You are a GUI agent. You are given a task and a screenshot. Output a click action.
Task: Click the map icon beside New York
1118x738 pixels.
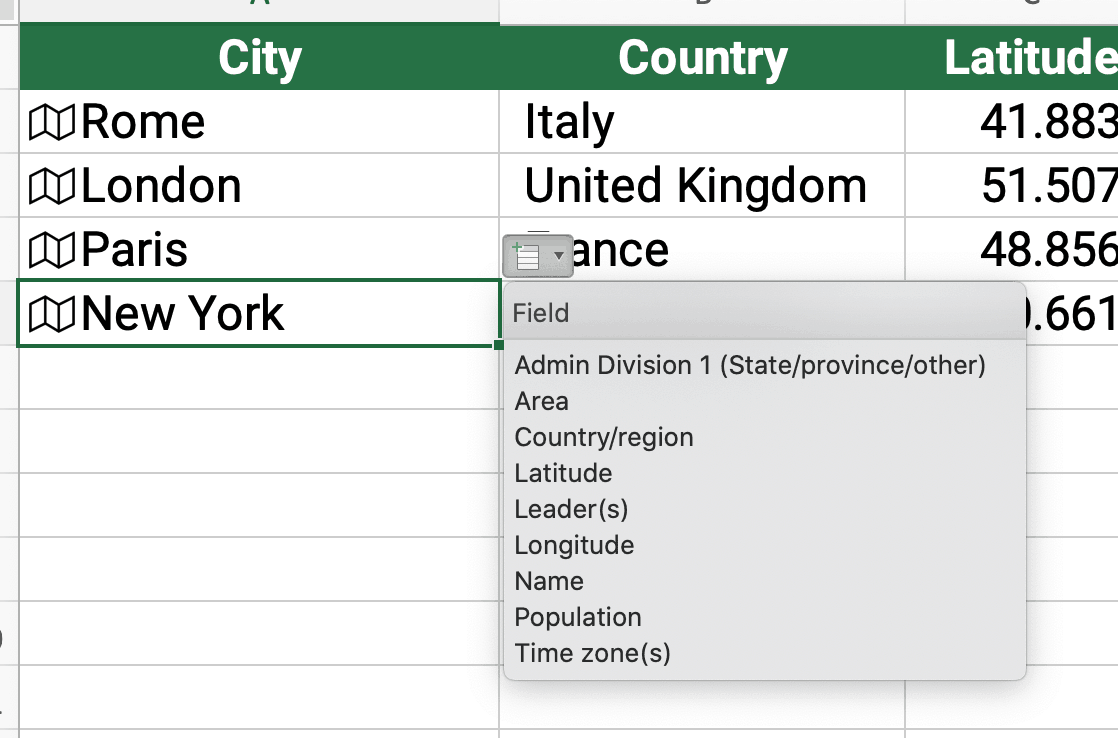[x=51, y=314]
